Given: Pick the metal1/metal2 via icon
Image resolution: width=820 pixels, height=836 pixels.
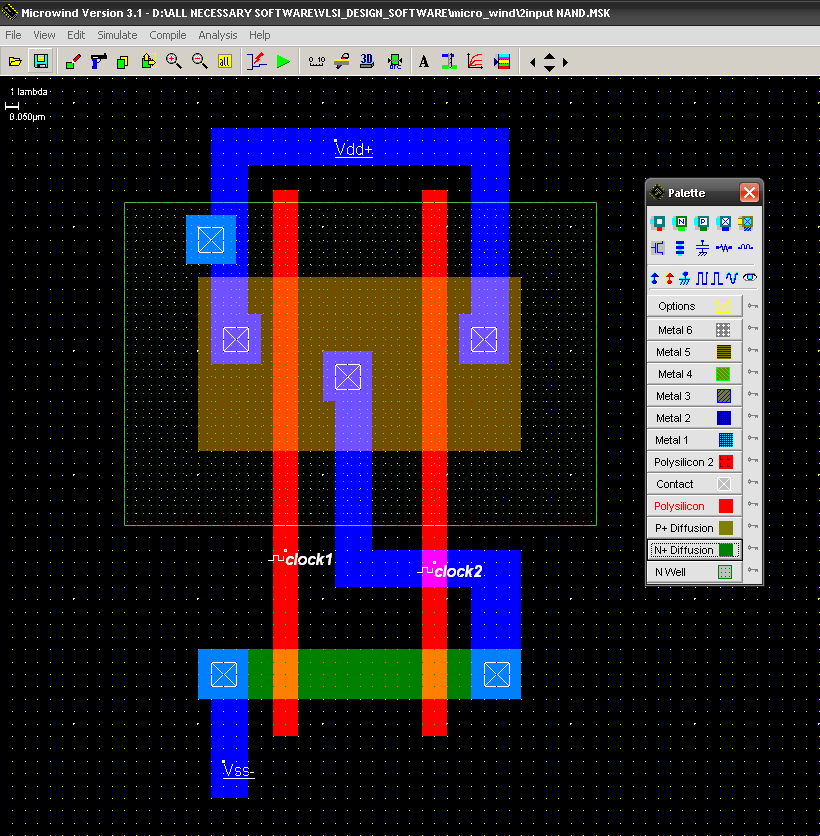Looking at the screenshot, I should tap(725, 223).
